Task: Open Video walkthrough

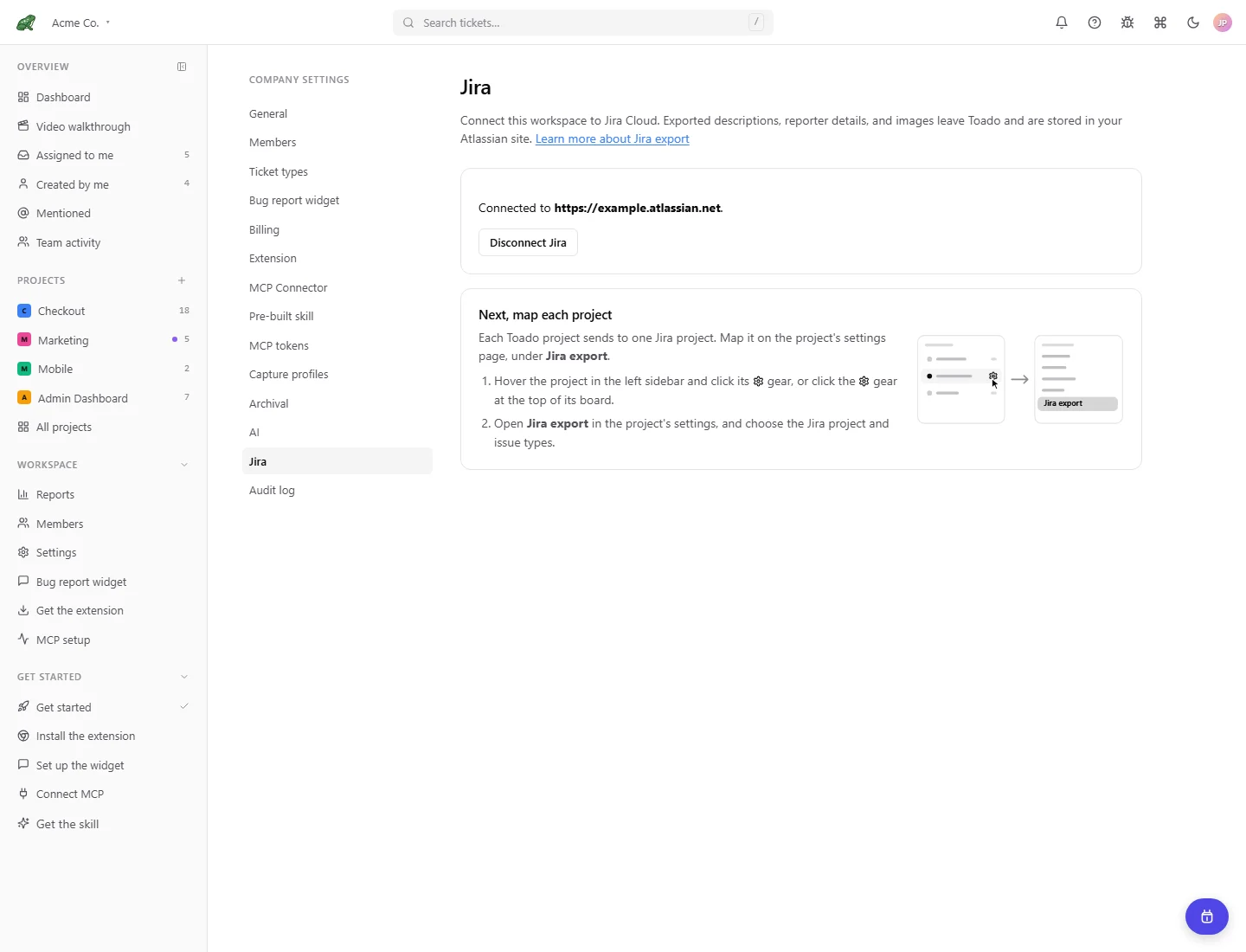Action: point(104,126)
